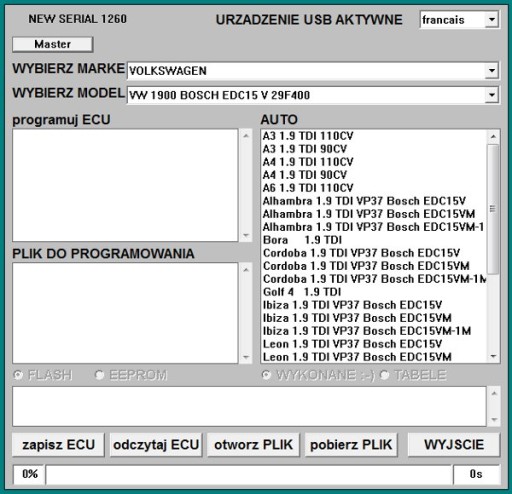Expand the WYBIERZ MARKE Volkswagen dropdown
Image resolution: width=512 pixels, height=494 pixels.
pyautogui.click(x=492, y=70)
